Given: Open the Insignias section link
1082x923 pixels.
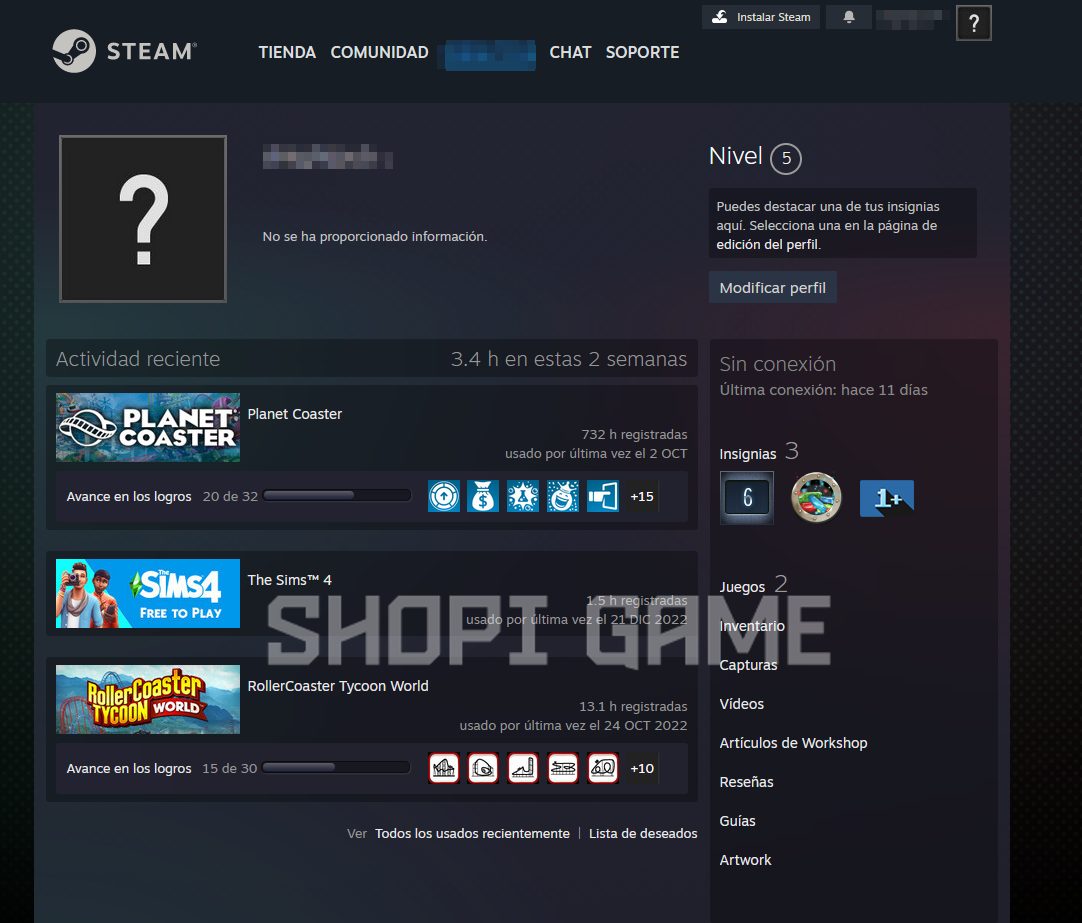Looking at the screenshot, I should tap(747, 454).
